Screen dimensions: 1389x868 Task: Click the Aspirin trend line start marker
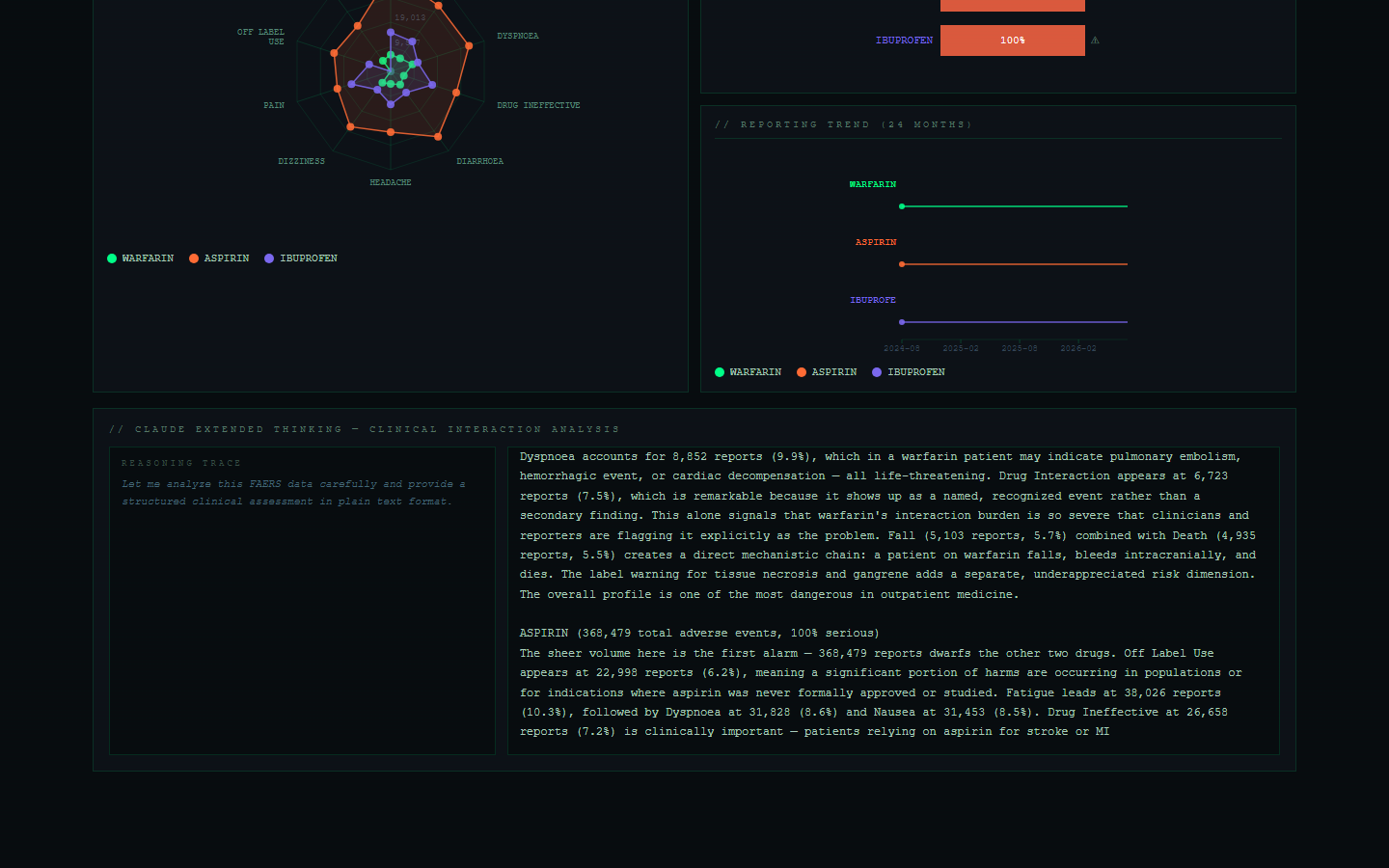pyautogui.click(x=902, y=264)
